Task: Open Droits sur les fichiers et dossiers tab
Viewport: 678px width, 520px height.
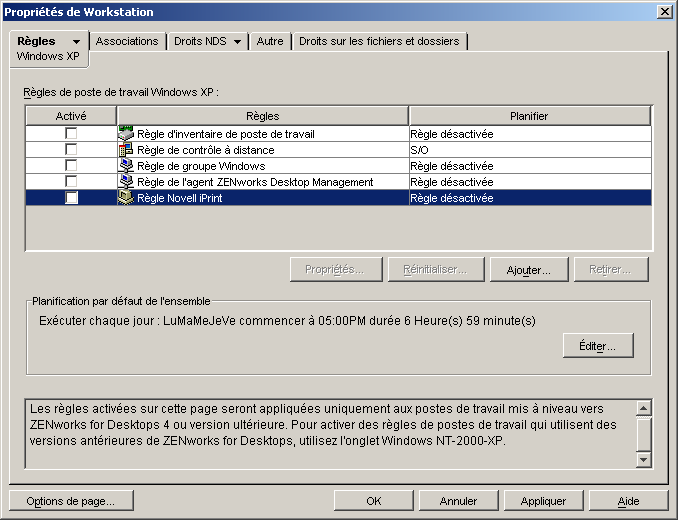Action: [x=379, y=41]
